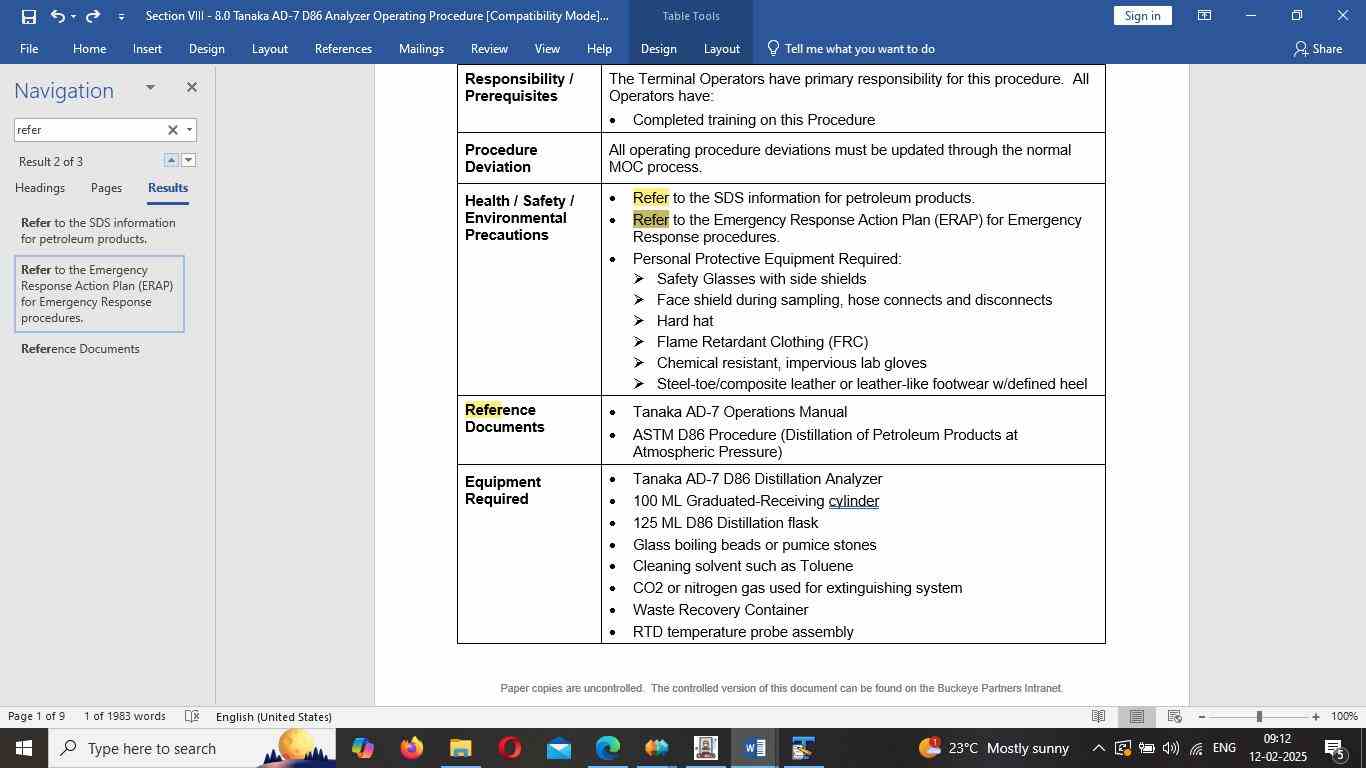Click the Undo arrow icon

(x=58, y=16)
